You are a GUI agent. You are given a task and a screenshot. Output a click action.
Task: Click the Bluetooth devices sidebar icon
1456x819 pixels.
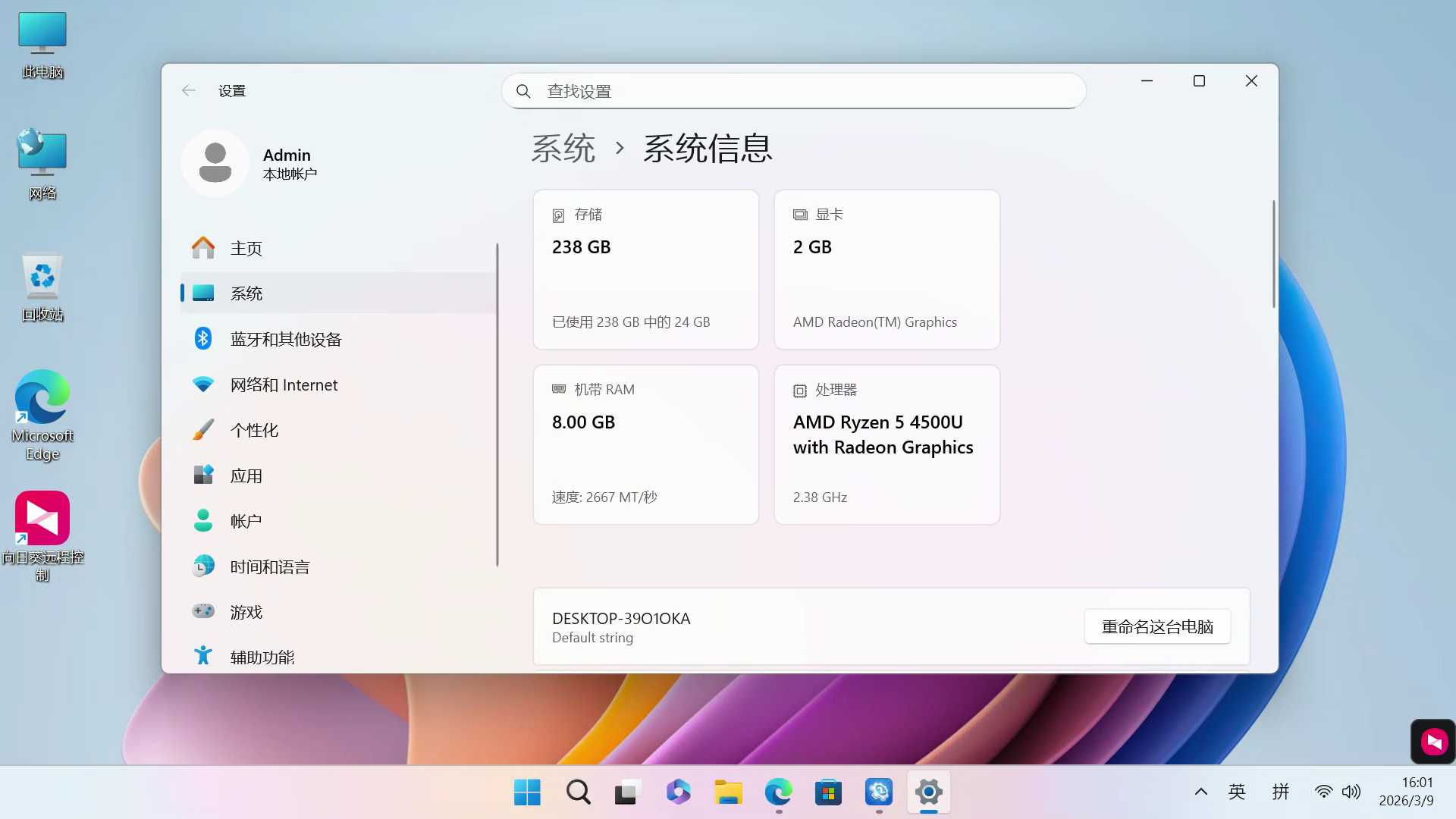click(x=202, y=338)
